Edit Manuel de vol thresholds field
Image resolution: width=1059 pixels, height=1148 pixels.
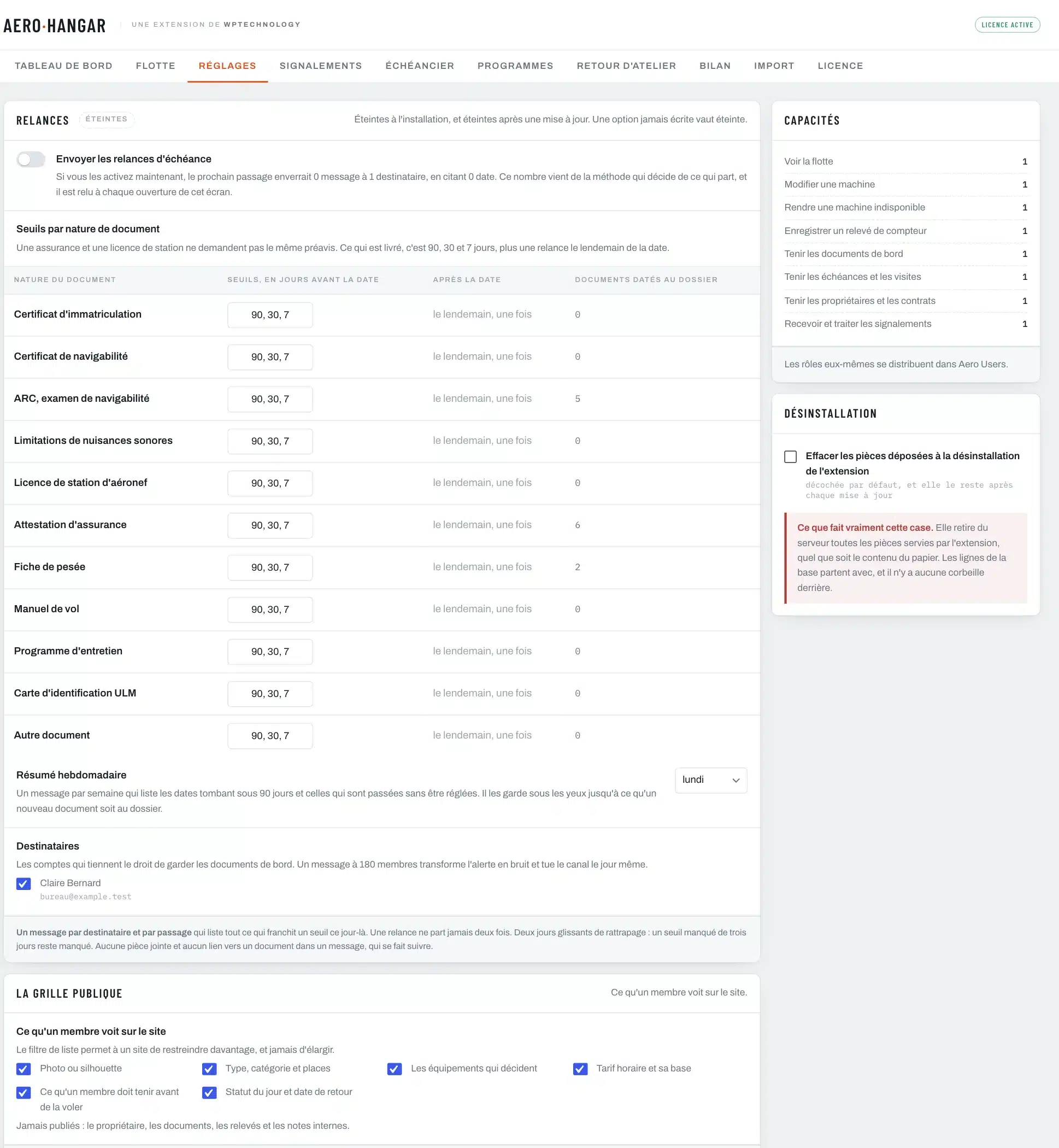270,609
